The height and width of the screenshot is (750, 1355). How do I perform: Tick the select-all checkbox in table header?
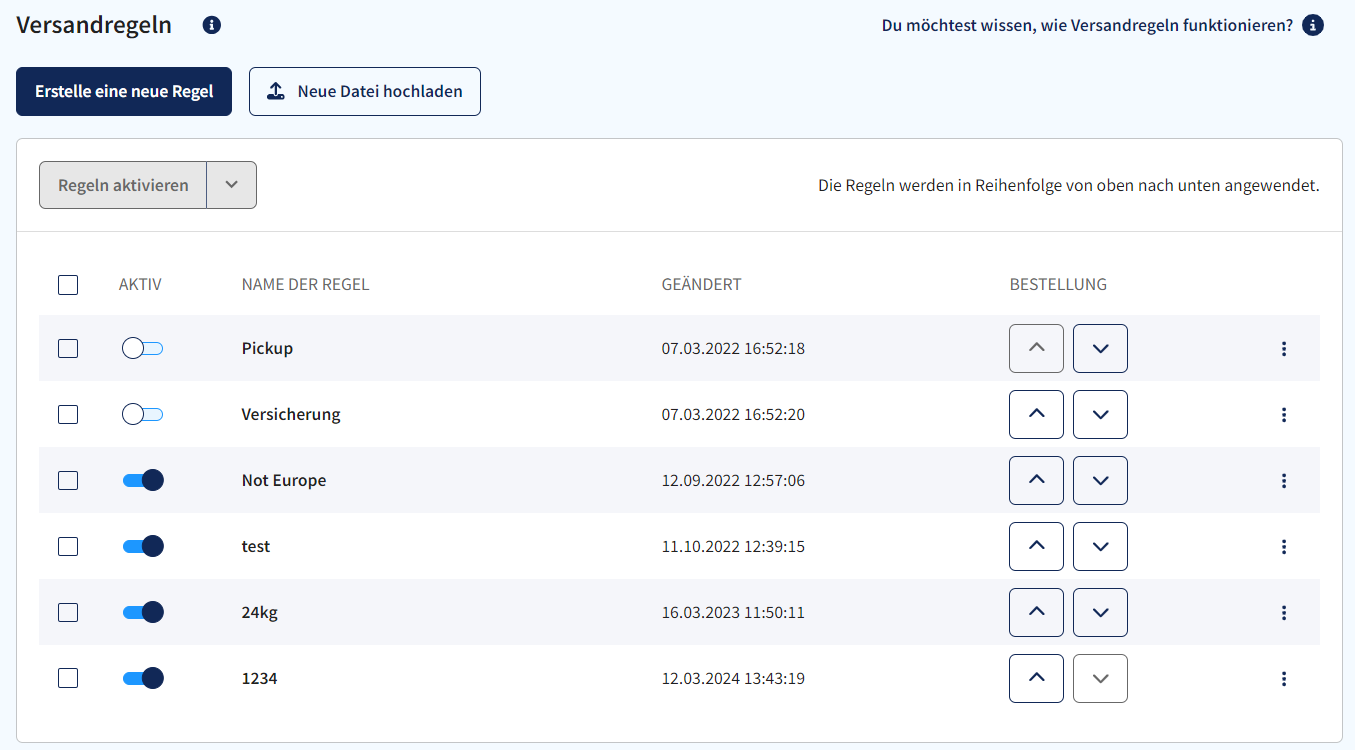click(68, 285)
